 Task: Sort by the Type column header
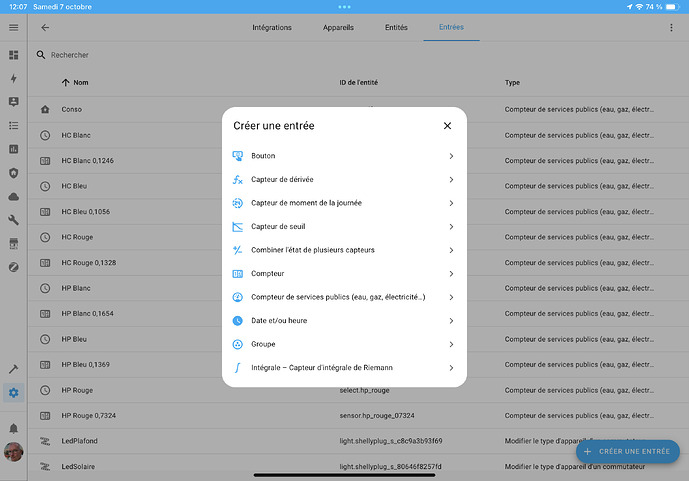(512, 83)
